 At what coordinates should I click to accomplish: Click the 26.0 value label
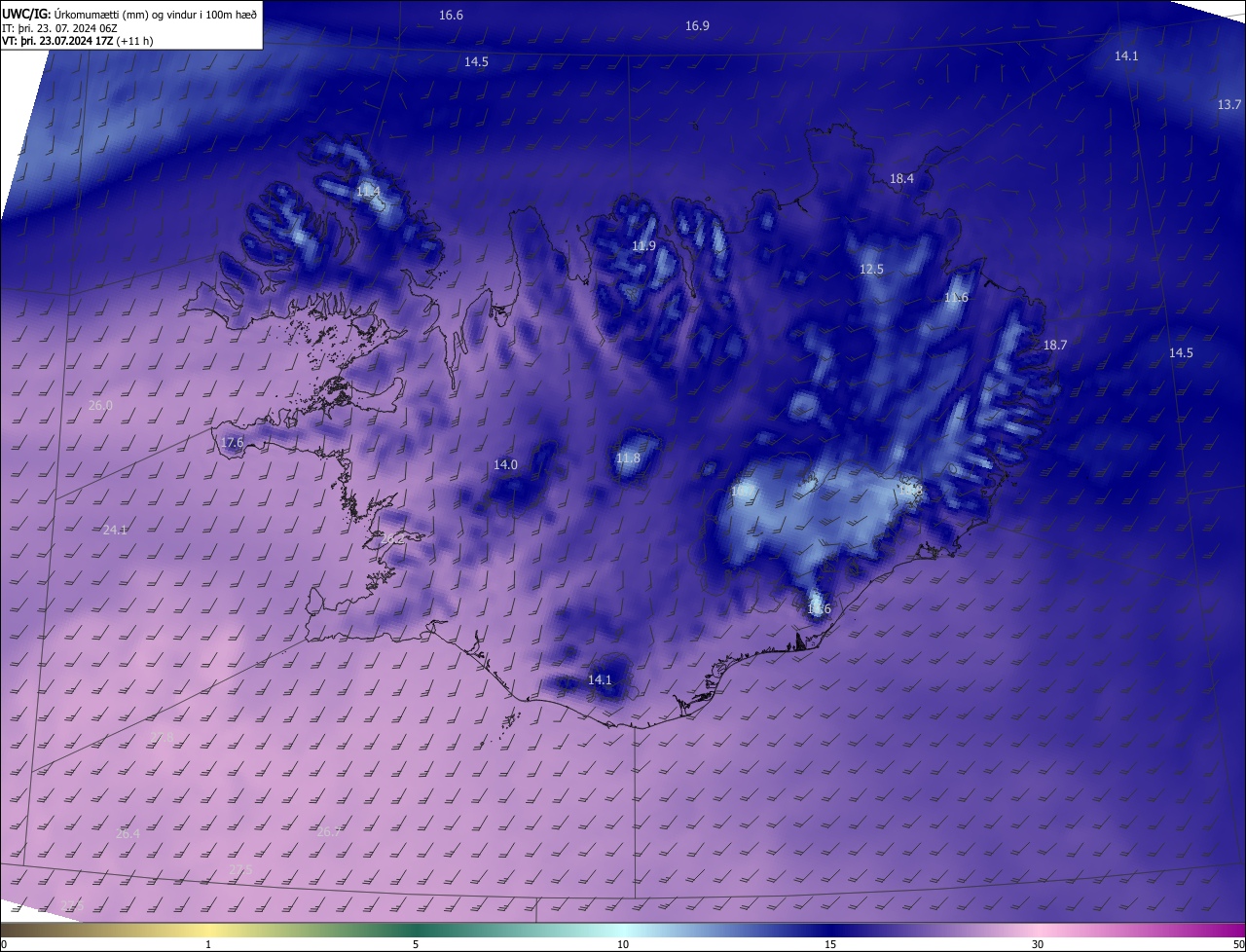coord(100,406)
